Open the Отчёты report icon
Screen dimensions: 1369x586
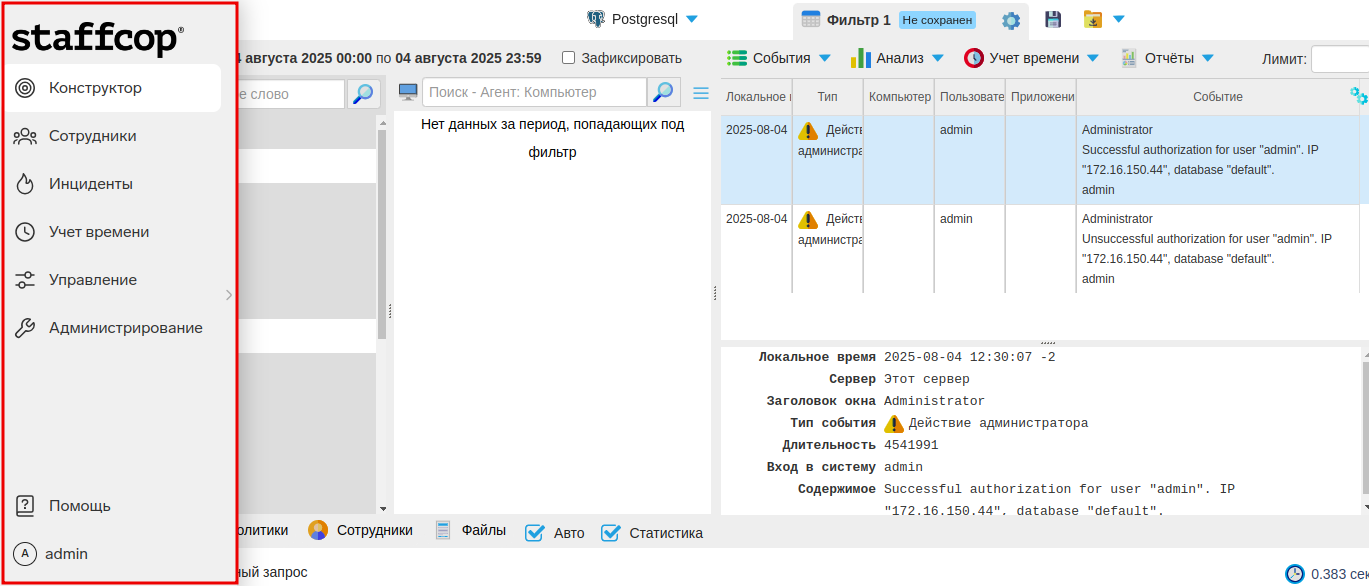1131,57
